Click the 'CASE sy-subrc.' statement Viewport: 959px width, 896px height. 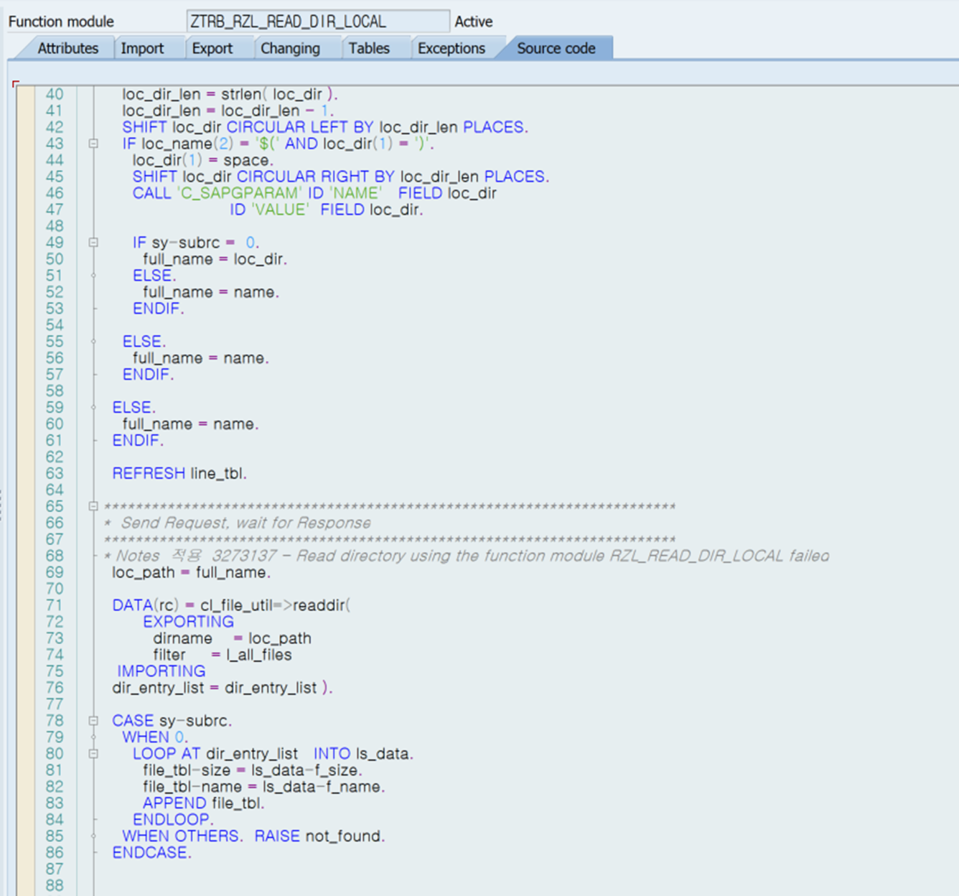point(172,721)
